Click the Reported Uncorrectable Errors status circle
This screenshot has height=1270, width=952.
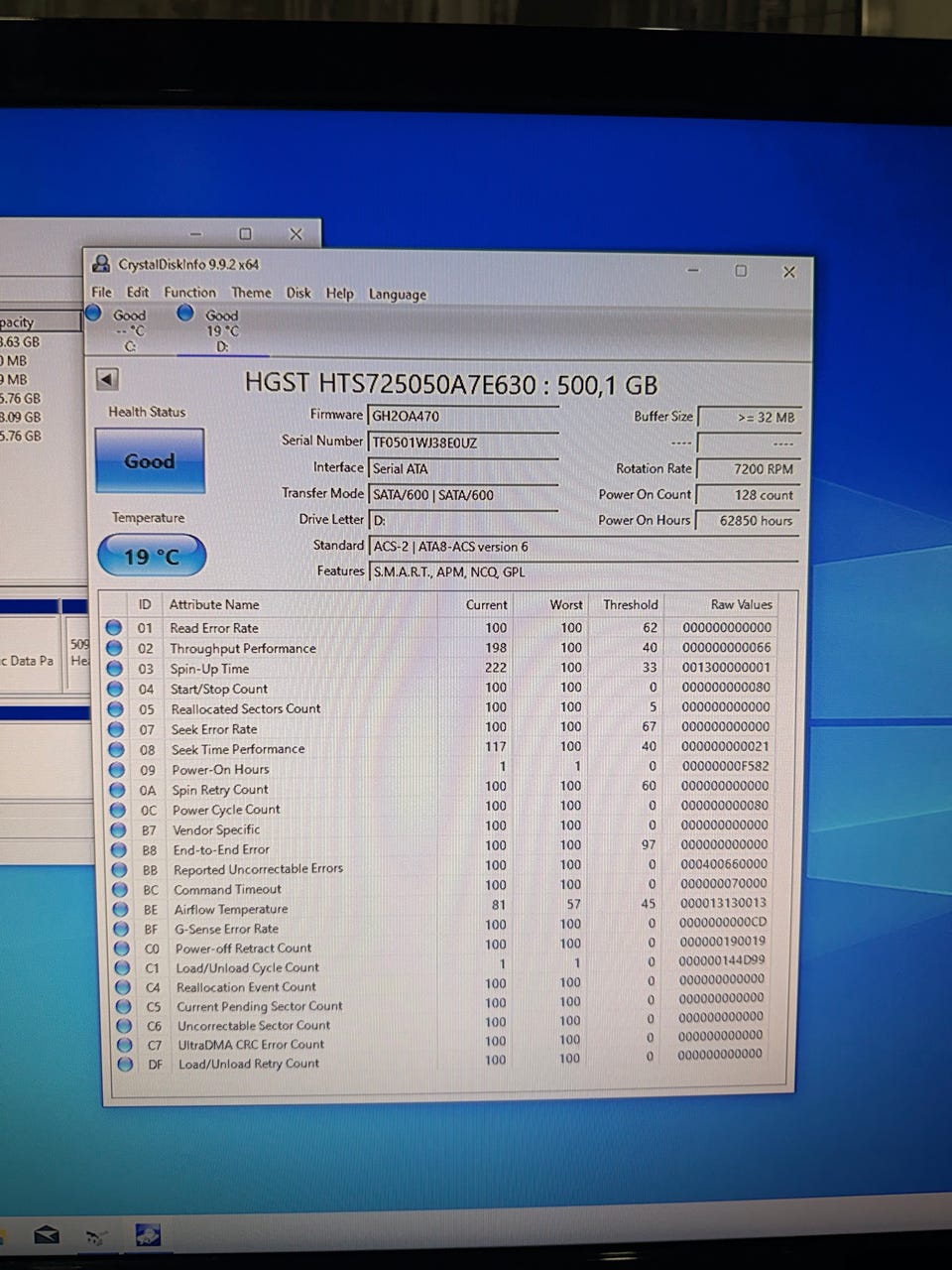[x=119, y=870]
